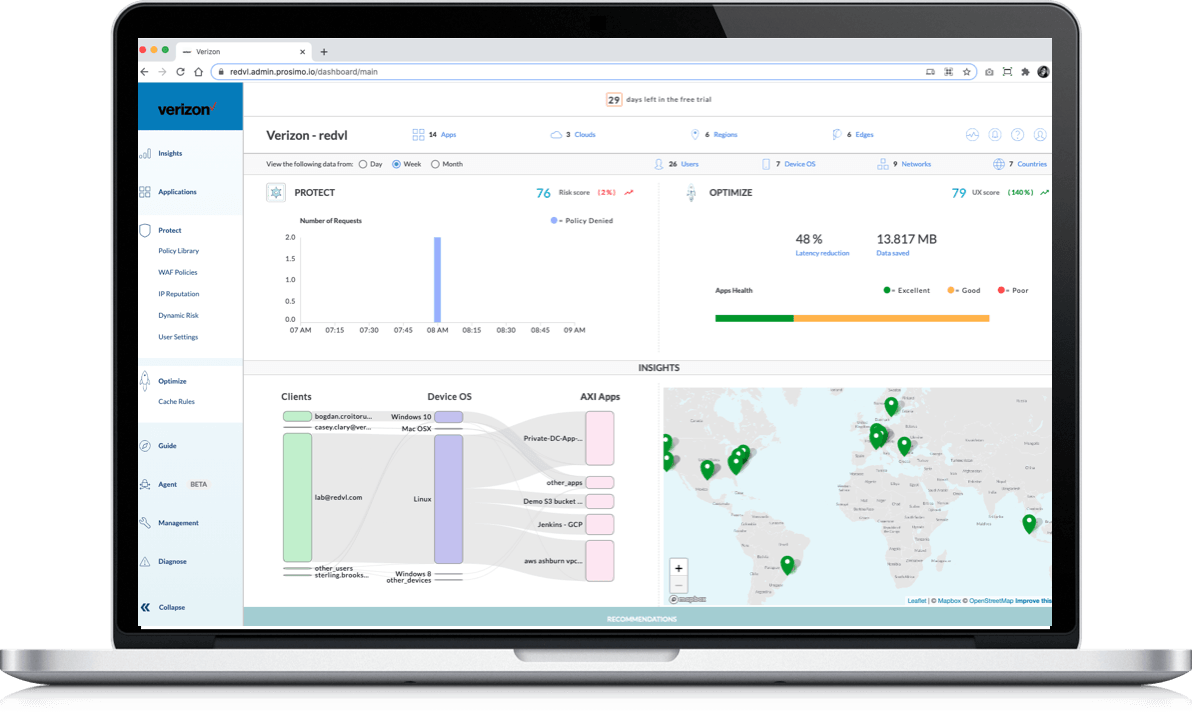Click the help question mark icon
Screen dimensions: 1192x712
click(x=1017, y=134)
